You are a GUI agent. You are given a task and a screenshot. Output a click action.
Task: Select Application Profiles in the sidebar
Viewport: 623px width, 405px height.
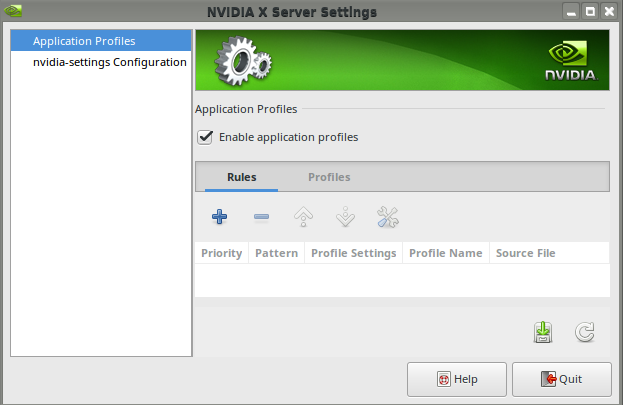84,41
